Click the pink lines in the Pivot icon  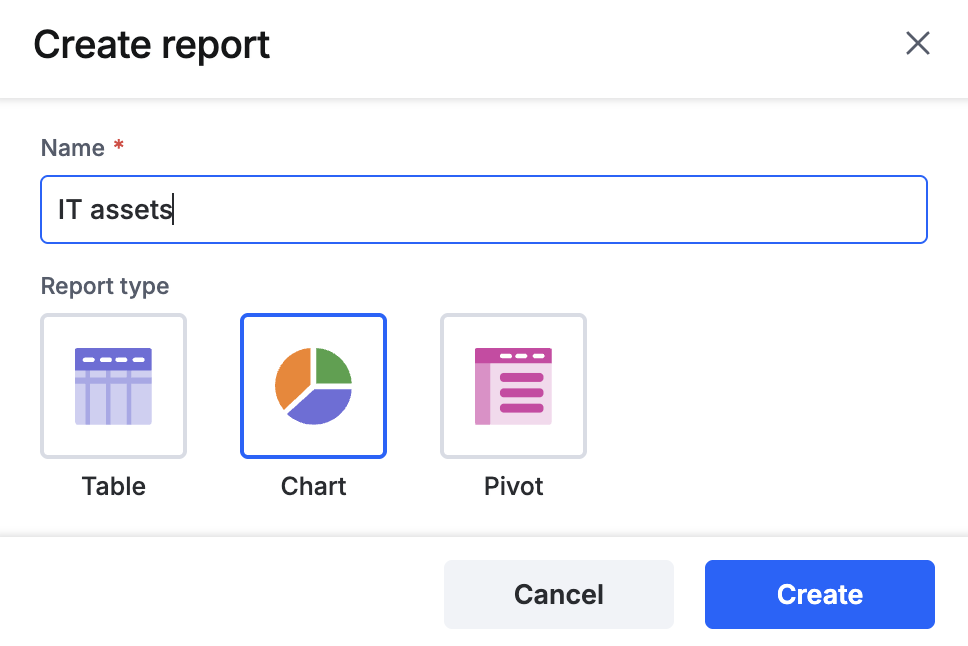522,393
